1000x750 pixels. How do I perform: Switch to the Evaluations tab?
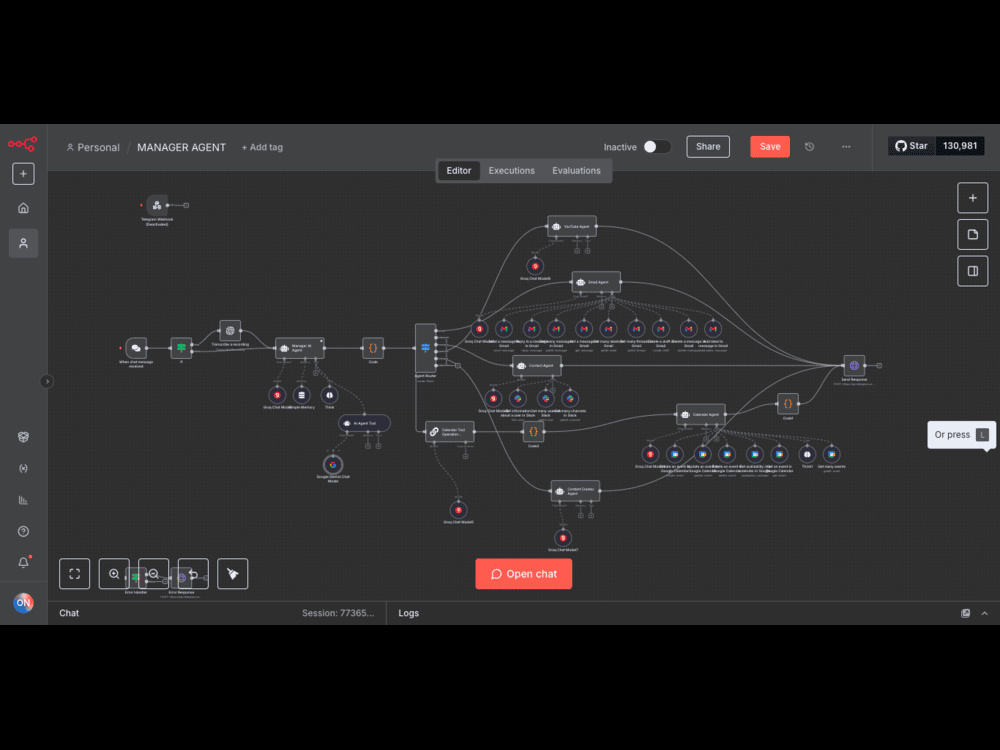[576, 171]
